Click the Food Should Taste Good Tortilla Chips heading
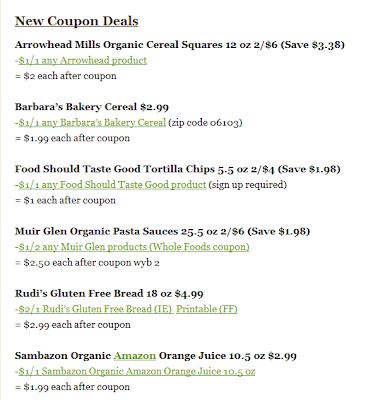Image resolution: width=390 pixels, height=400 pixels. 178,169
